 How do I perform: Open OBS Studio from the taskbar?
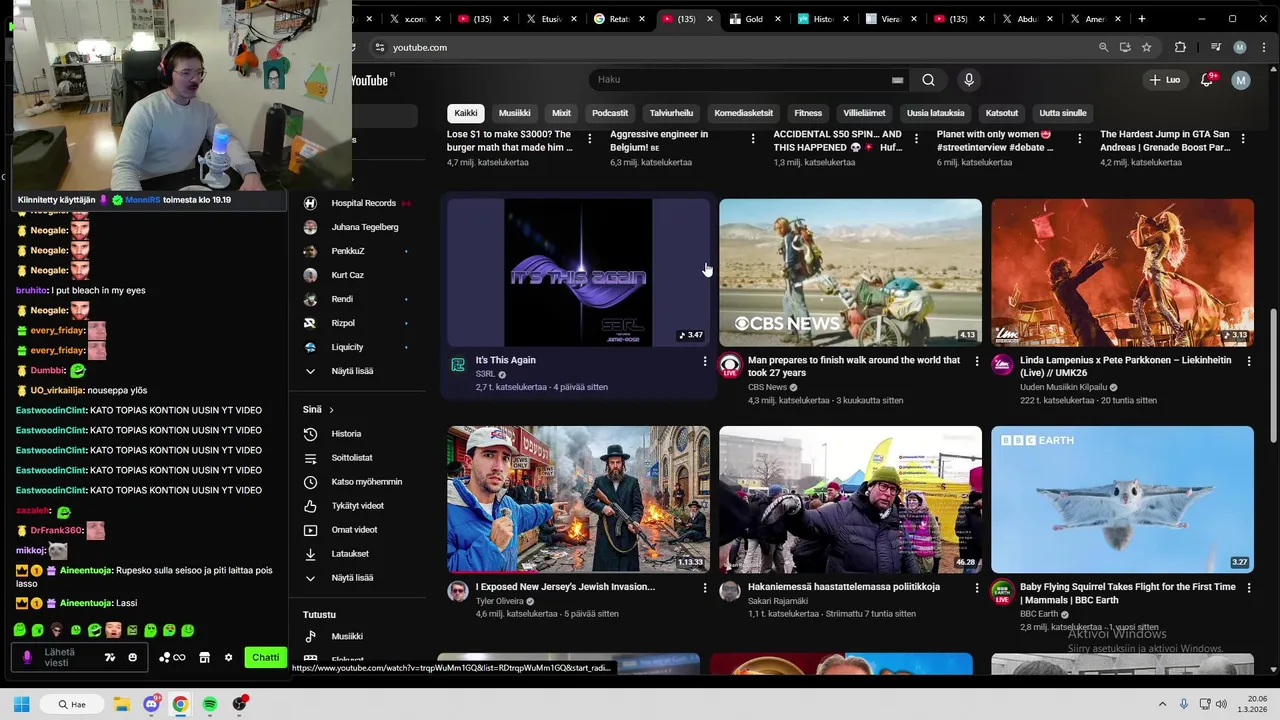(x=239, y=704)
